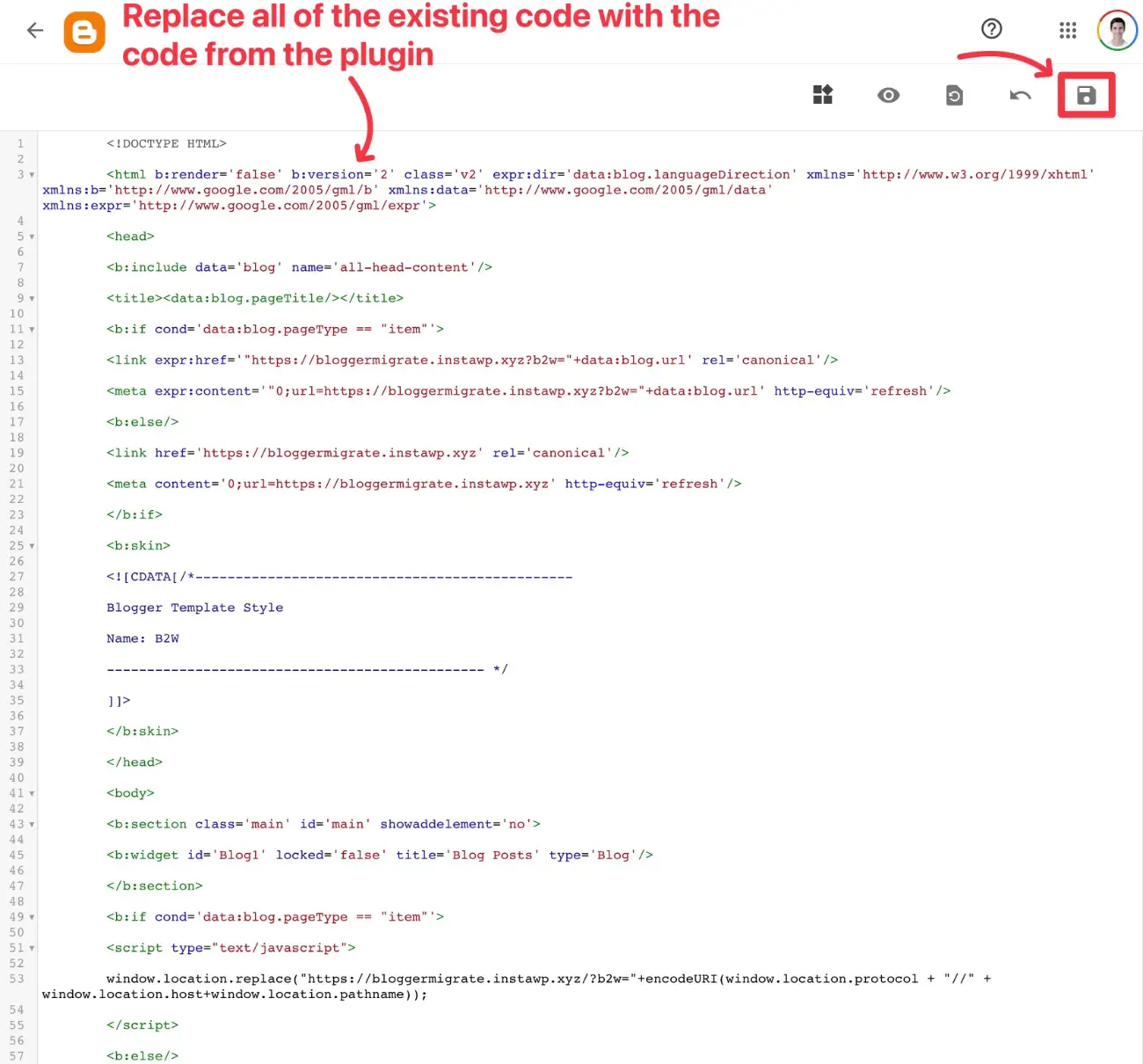Click the 'Name: B2W' line
Image resolution: width=1143 pixels, height=1064 pixels.
tap(142, 638)
